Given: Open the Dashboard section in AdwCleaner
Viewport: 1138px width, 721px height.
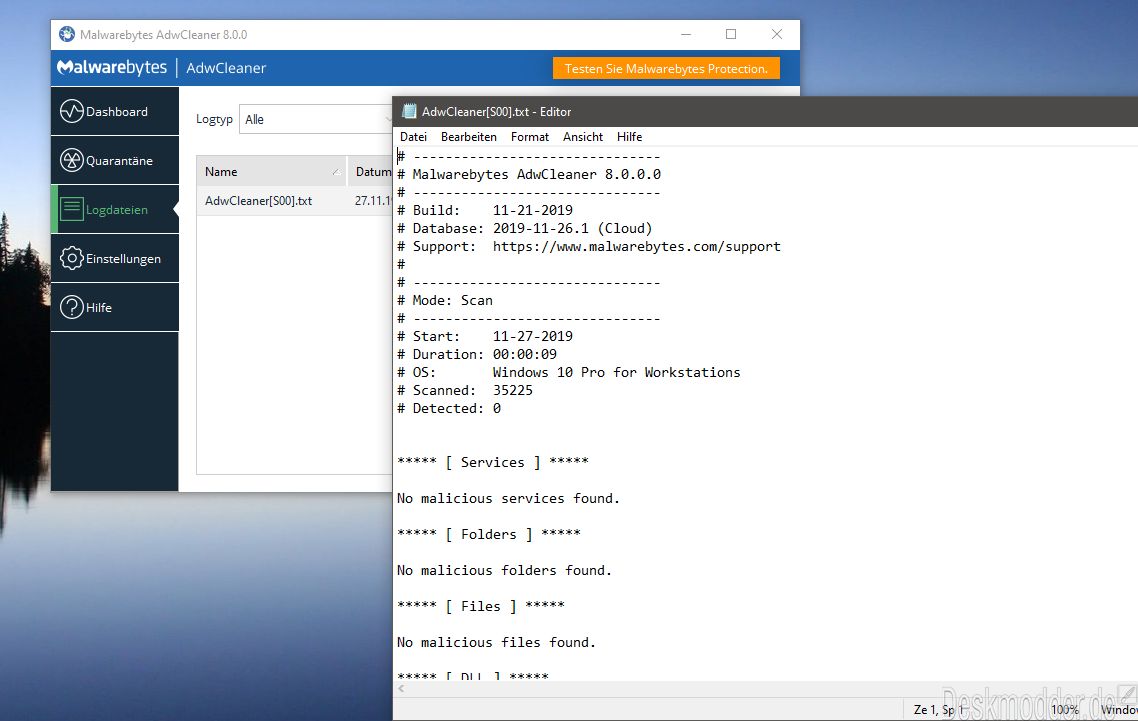Looking at the screenshot, I should [x=115, y=111].
